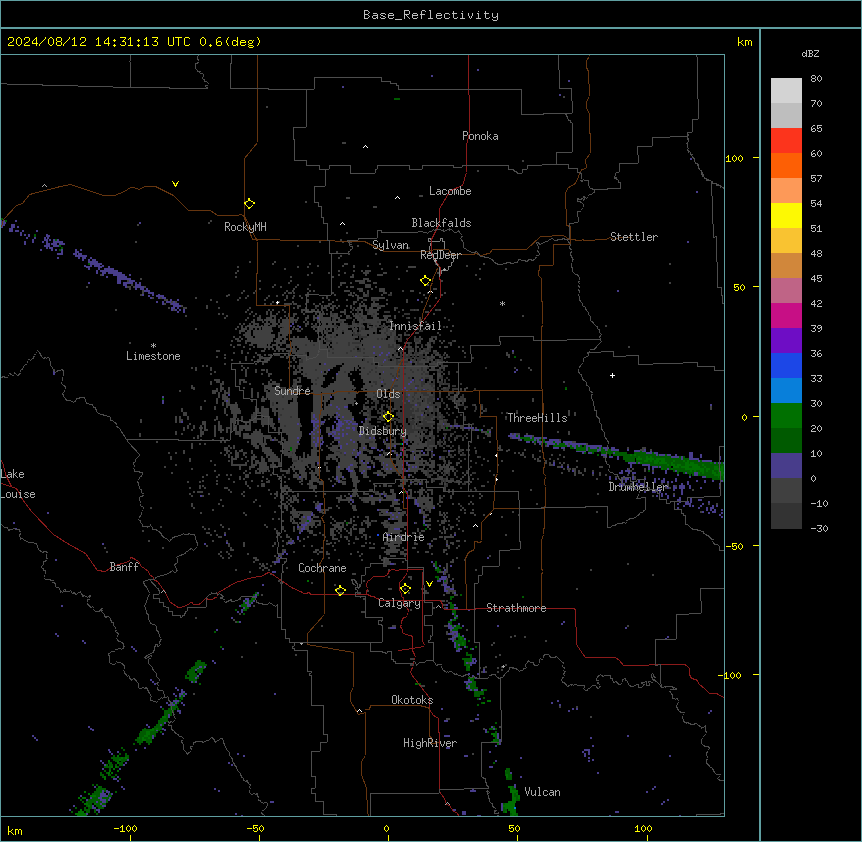Choose the magenta 39-42 dBZ legend swatch
Image resolution: width=862 pixels, height=842 pixels.
click(x=786, y=315)
